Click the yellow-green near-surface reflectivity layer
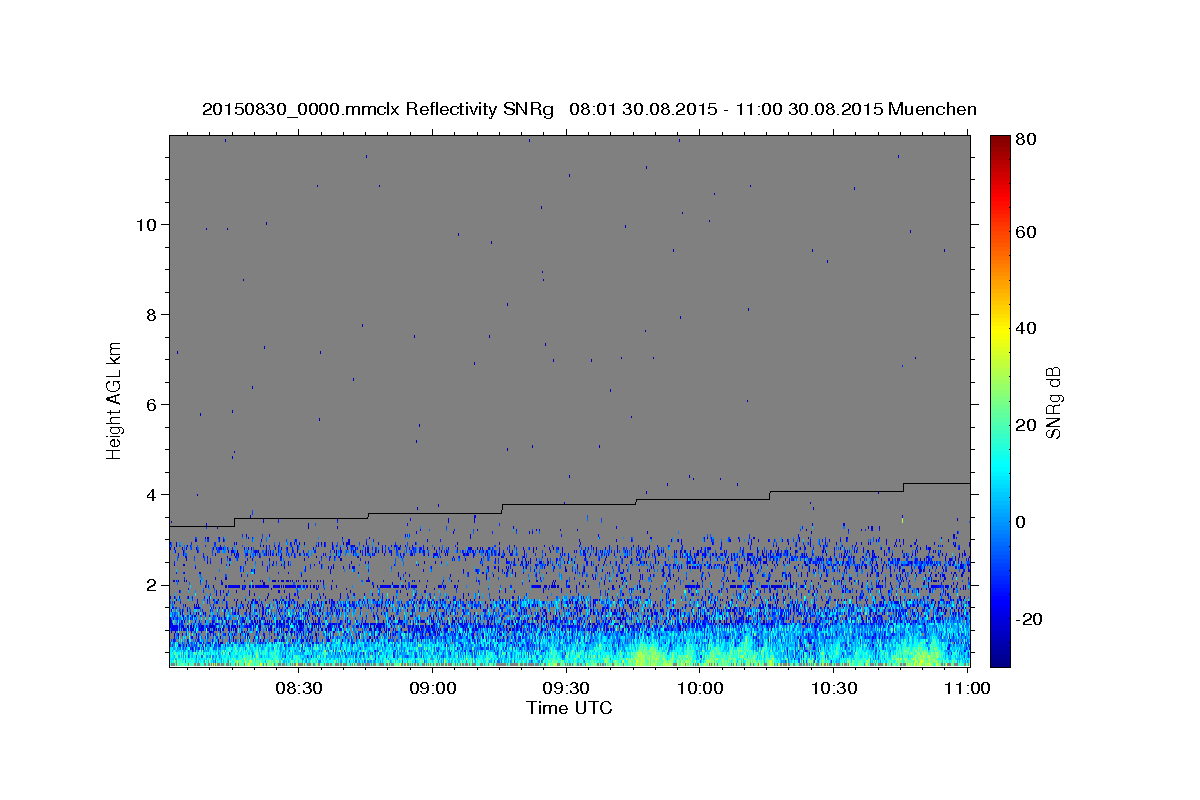The image size is (1200, 800). pyautogui.click(x=569, y=656)
